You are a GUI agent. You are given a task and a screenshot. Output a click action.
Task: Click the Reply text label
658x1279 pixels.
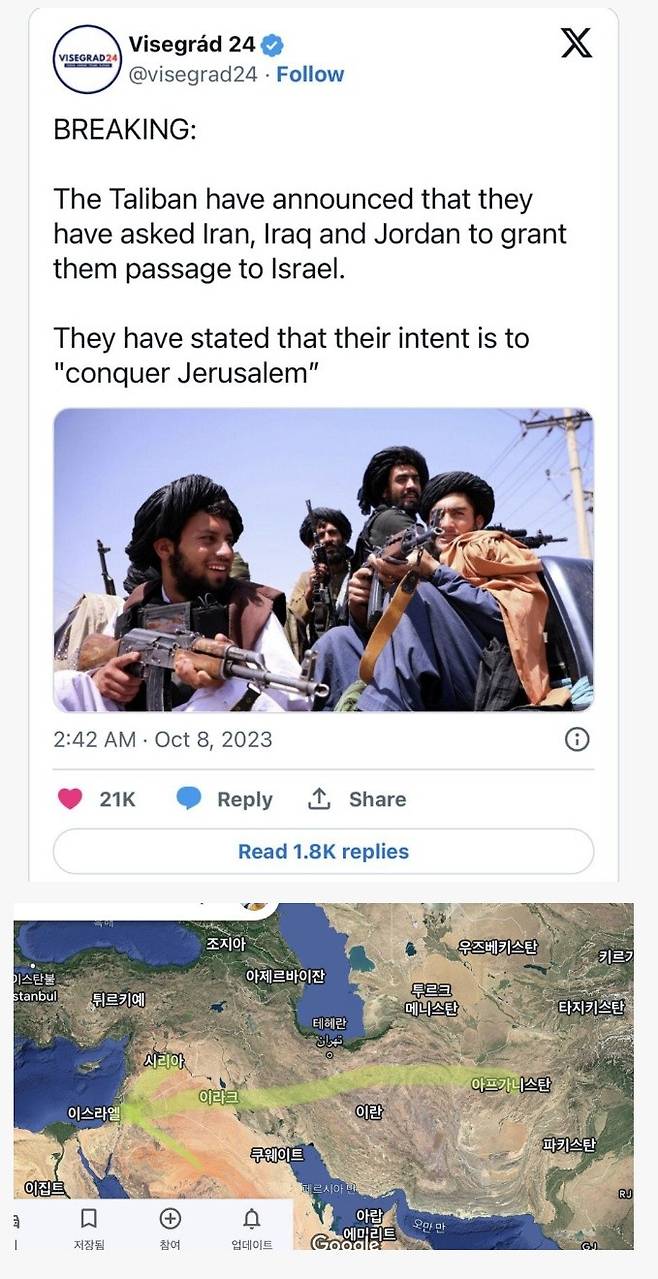(245, 799)
